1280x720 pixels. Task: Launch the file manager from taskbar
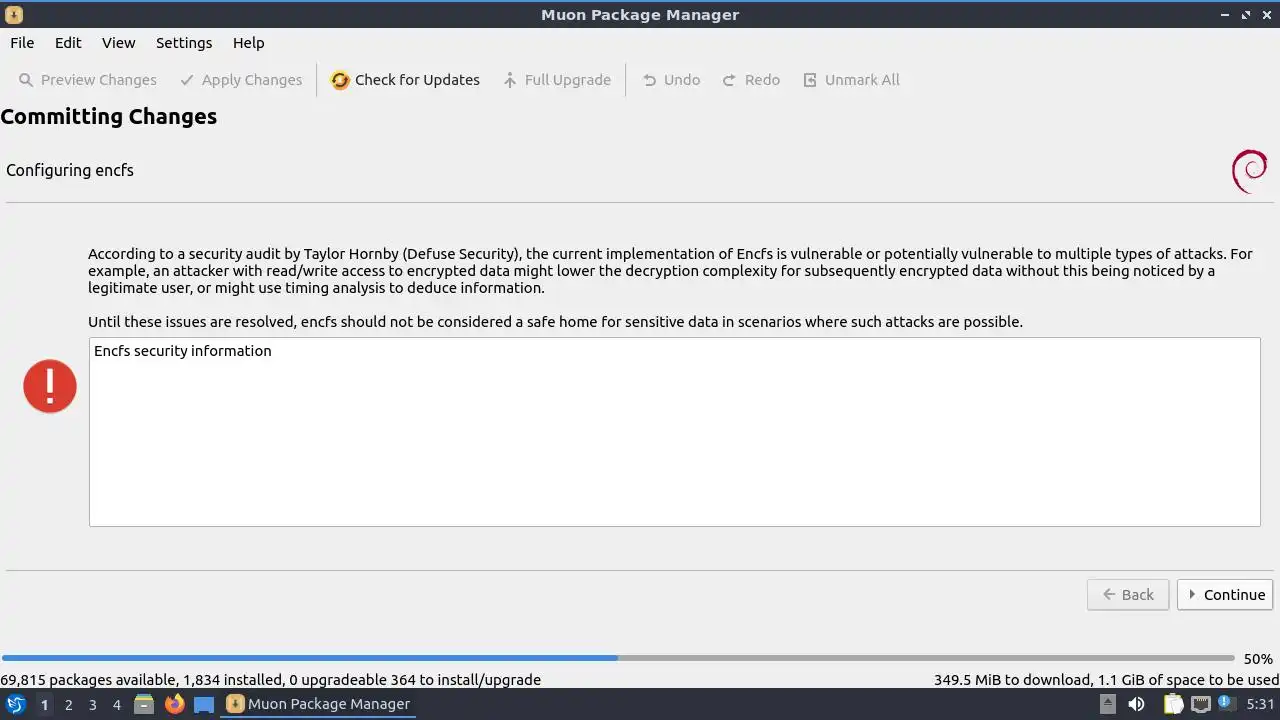(144, 704)
